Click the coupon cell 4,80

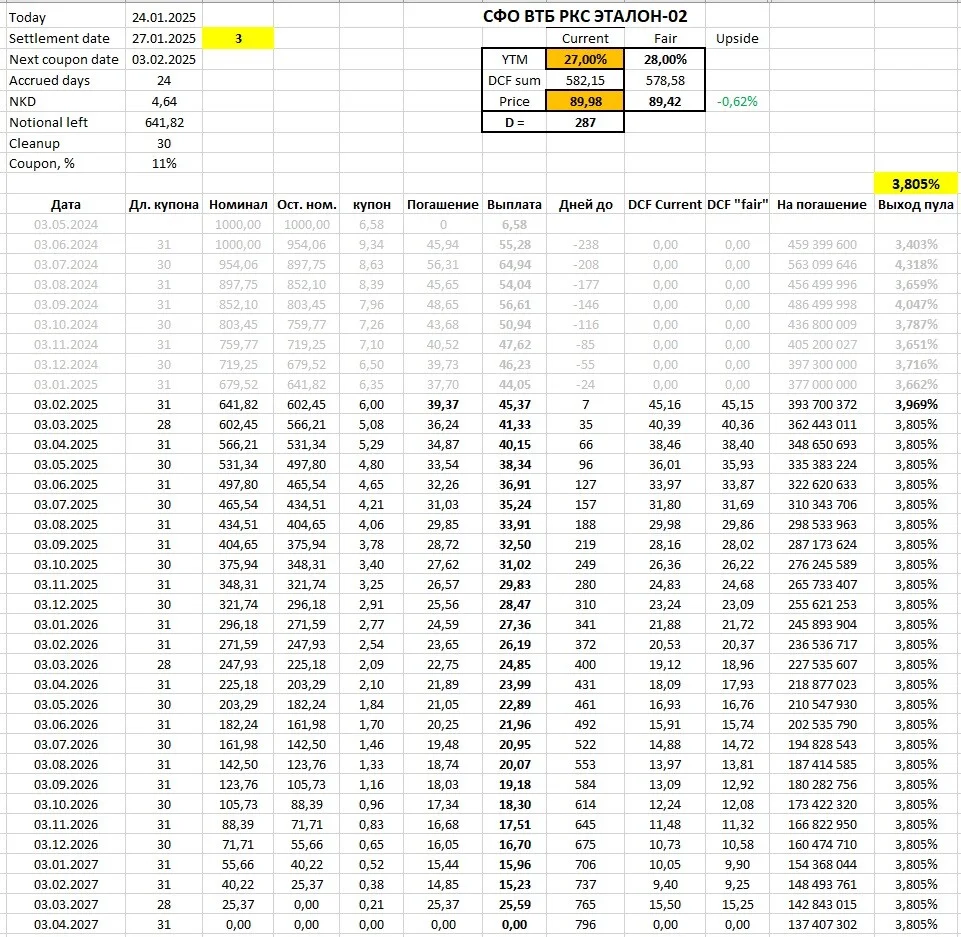pyautogui.click(x=371, y=465)
